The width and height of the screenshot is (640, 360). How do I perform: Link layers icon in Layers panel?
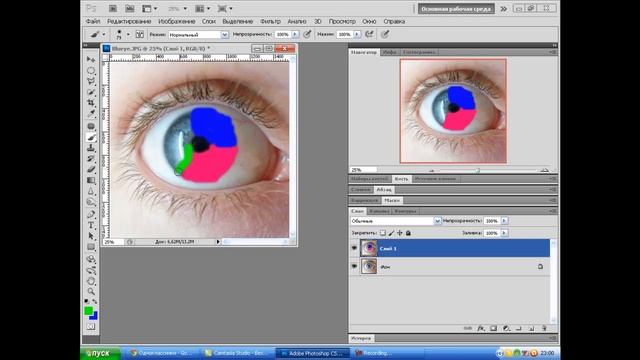(468, 328)
